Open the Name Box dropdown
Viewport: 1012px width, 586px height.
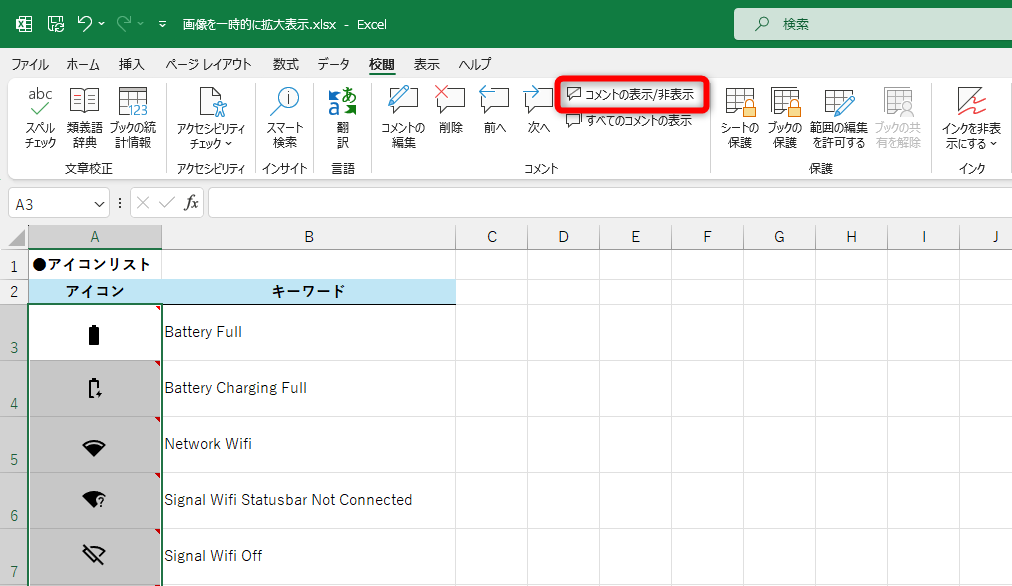click(97, 202)
